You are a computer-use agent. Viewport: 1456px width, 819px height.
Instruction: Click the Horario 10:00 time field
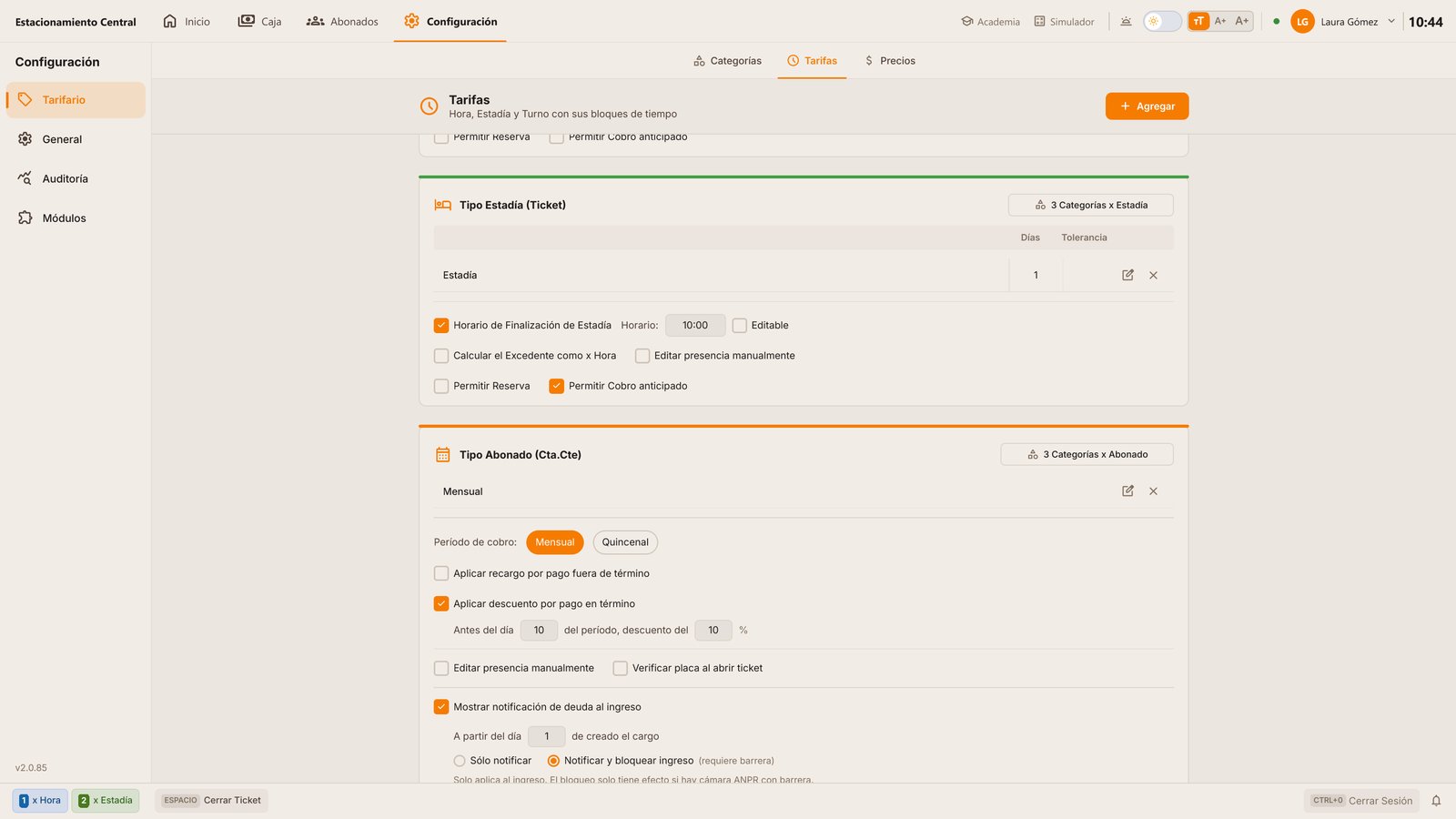[x=695, y=325]
